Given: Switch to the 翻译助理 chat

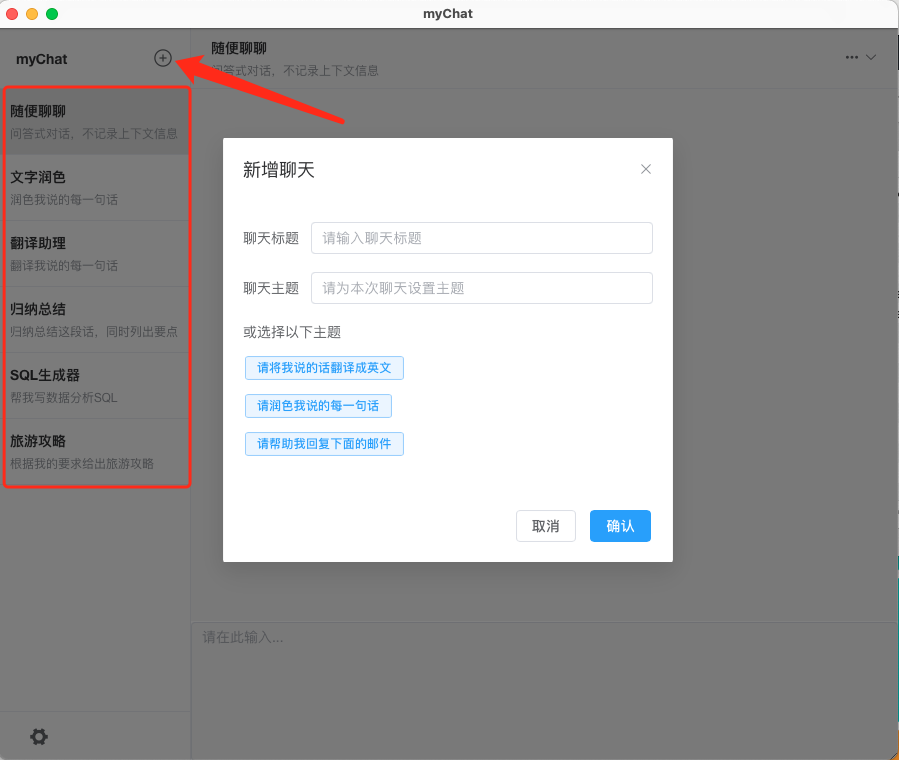Looking at the screenshot, I should [x=95, y=253].
